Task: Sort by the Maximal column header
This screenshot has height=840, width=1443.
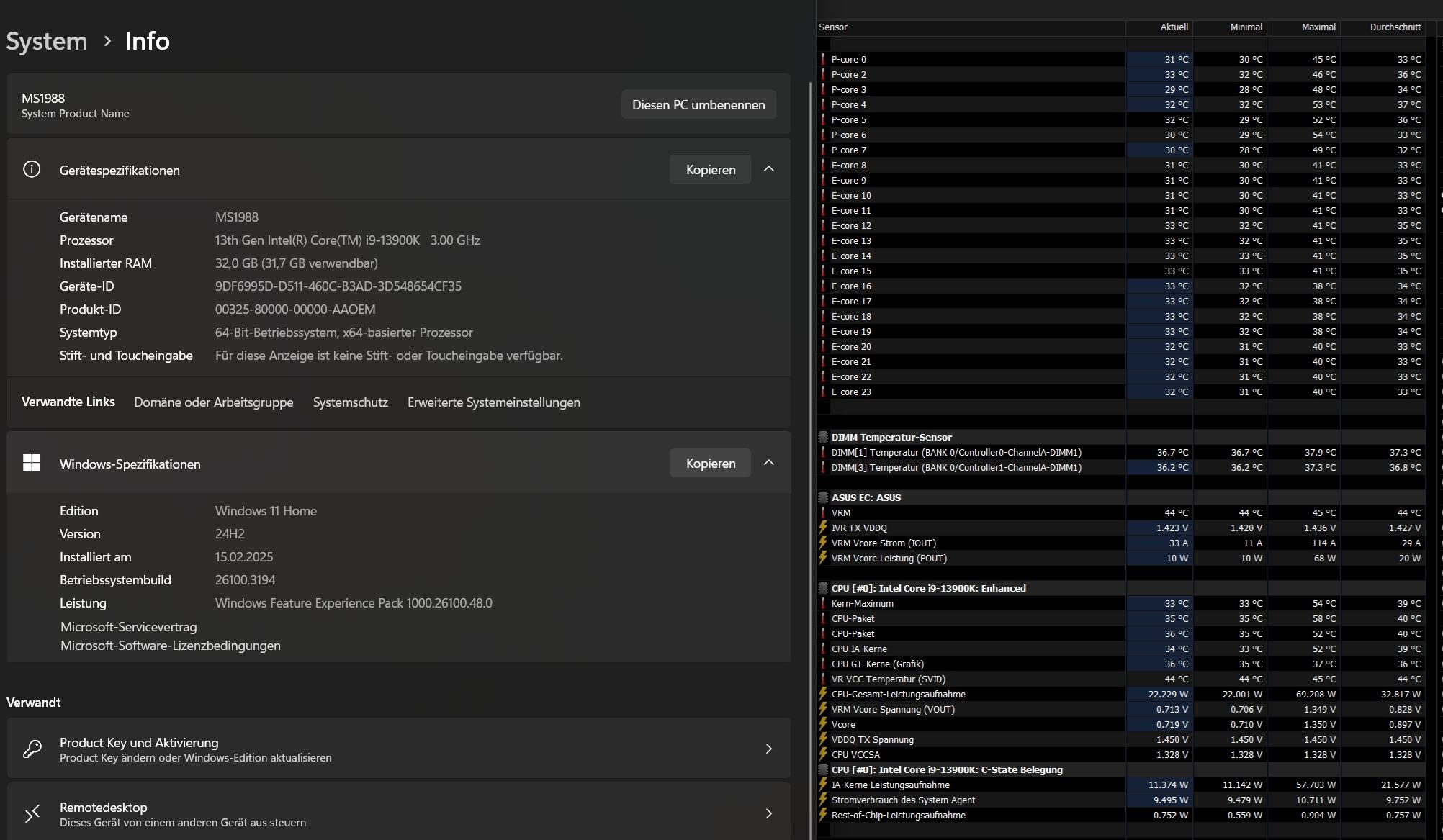Action: pos(1303,27)
